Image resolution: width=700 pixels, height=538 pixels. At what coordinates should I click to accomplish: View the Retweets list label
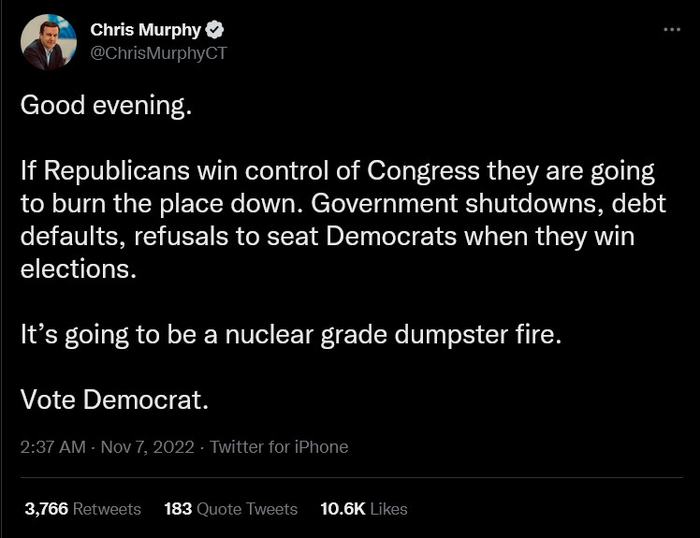pyautogui.click(x=107, y=509)
